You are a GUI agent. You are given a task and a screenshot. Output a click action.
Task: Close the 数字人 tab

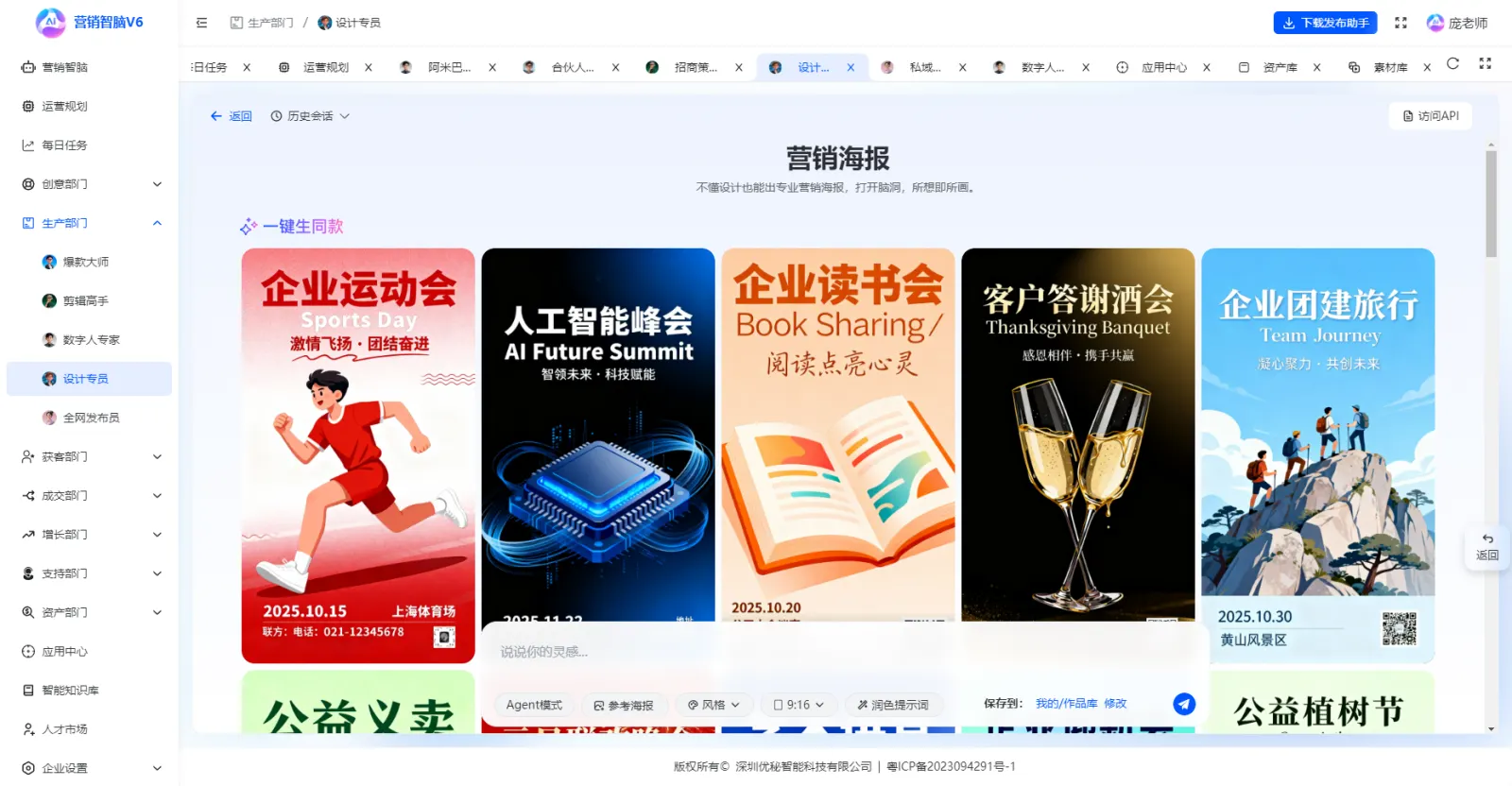[1086, 67]
